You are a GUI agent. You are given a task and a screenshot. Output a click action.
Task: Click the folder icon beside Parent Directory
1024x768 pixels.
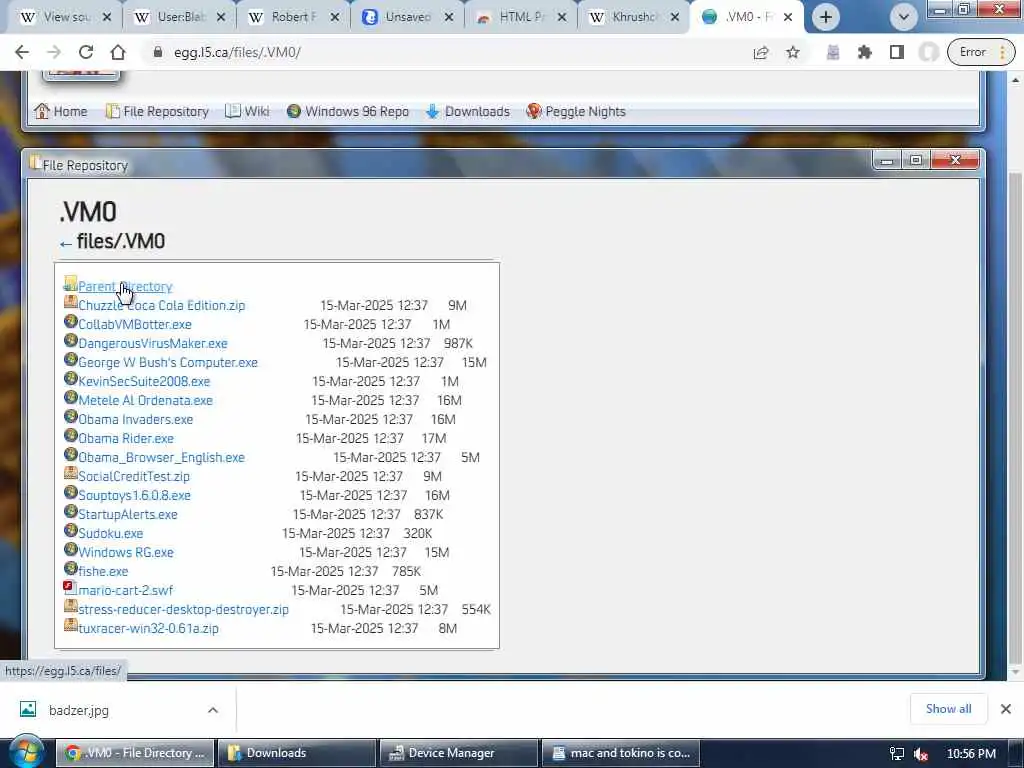tap(71, 283)
